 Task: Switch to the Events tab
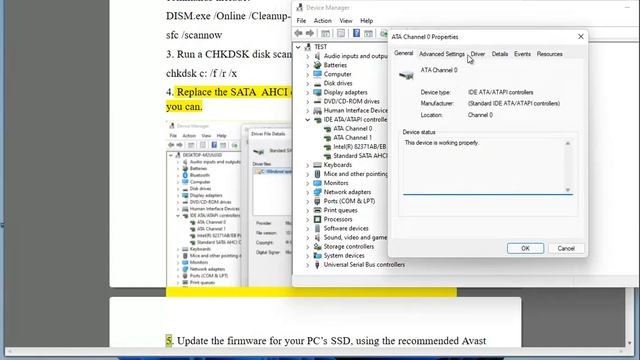click(x=522, y=54)
